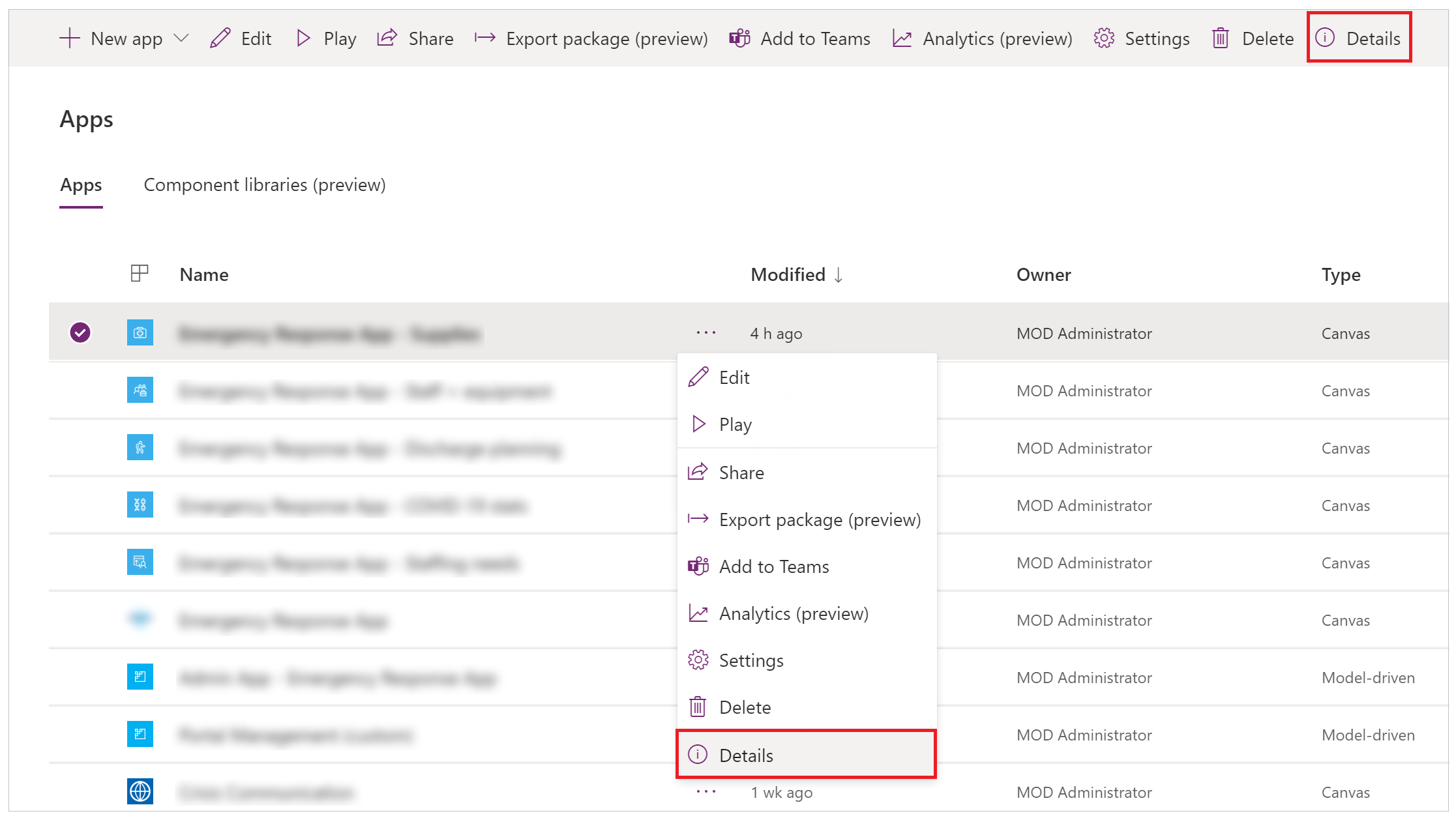1456x820 pixels.
Task: Open the Share context menu option
Action: pyautogui.click(x=741, y=471)
